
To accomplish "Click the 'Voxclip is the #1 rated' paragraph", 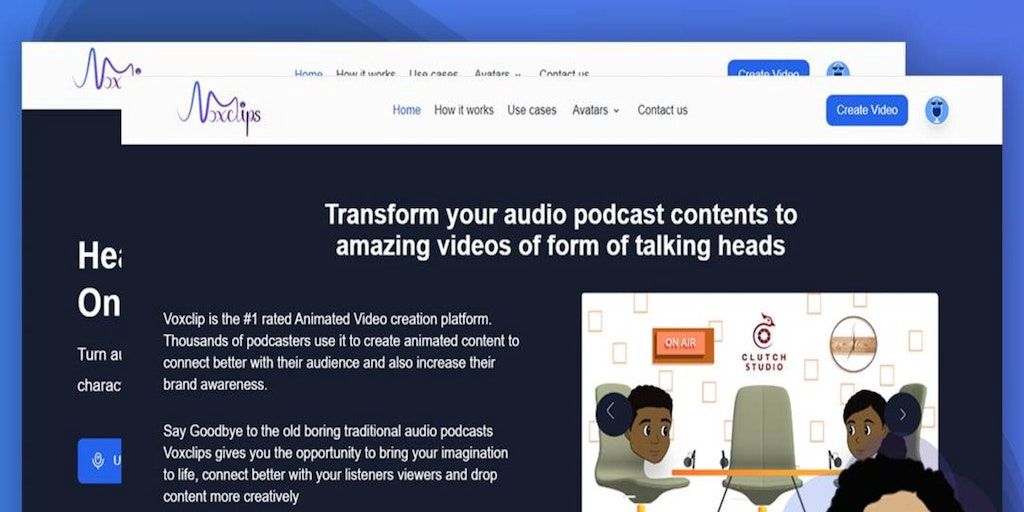I will coord(342,352).
